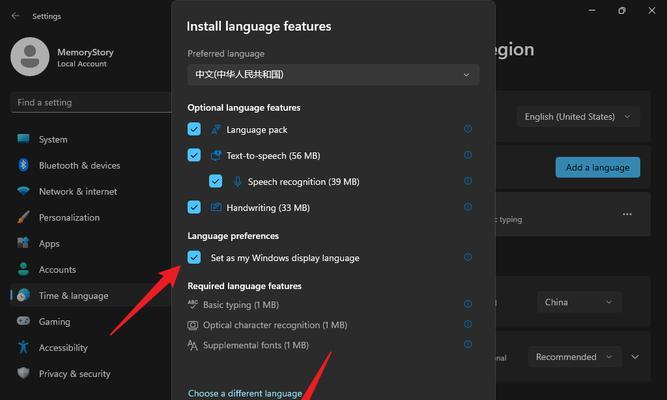Toggle Set as my Windows display language

(194, 257)
